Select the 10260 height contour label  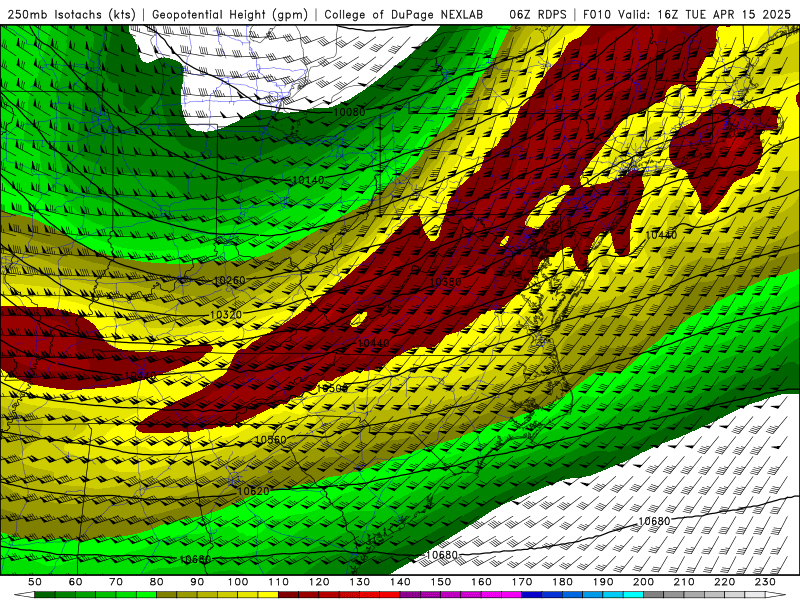click(x=230, y=280)
